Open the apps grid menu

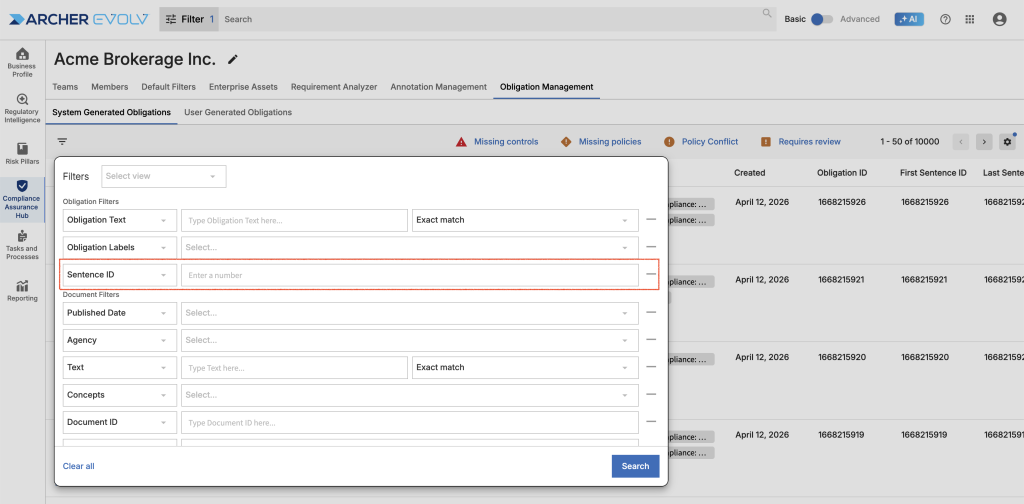(x=970, y=19)
